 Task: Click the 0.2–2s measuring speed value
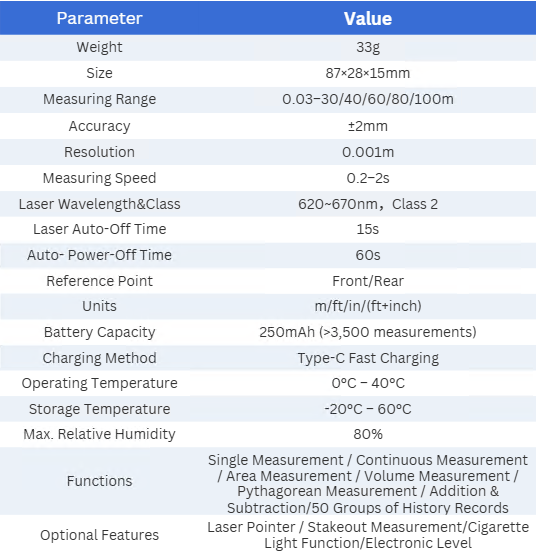coord(368,178)
